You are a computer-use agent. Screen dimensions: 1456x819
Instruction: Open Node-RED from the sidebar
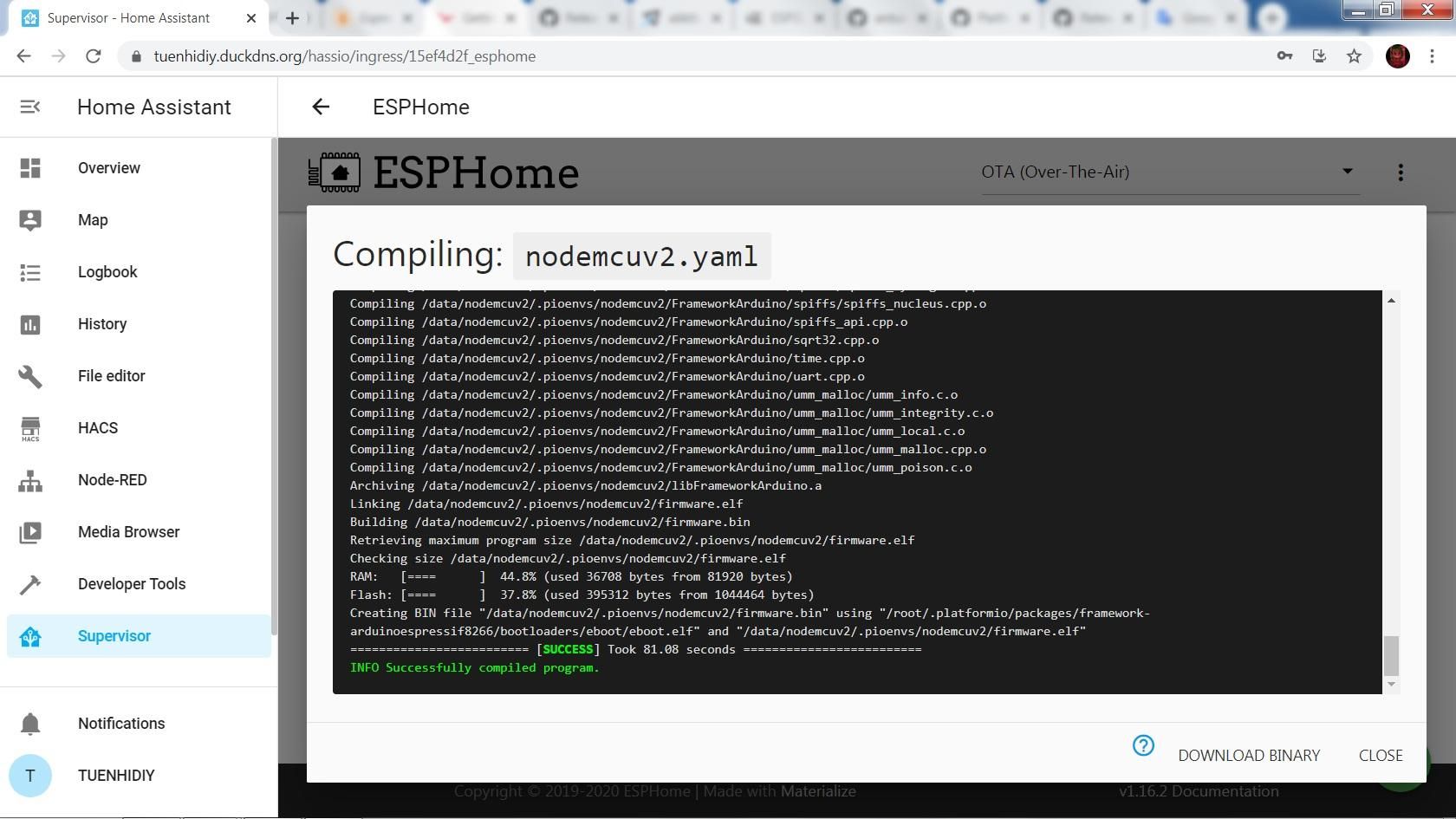point(112,480)
